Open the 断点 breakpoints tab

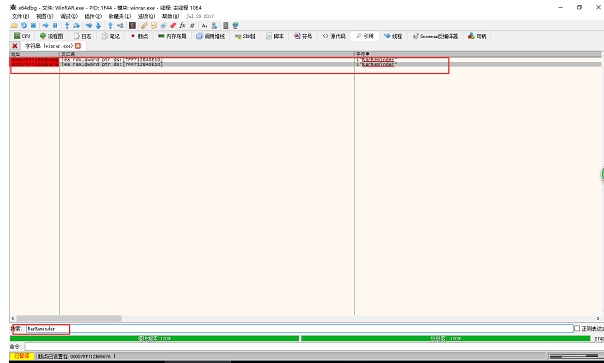pos(139,36)
